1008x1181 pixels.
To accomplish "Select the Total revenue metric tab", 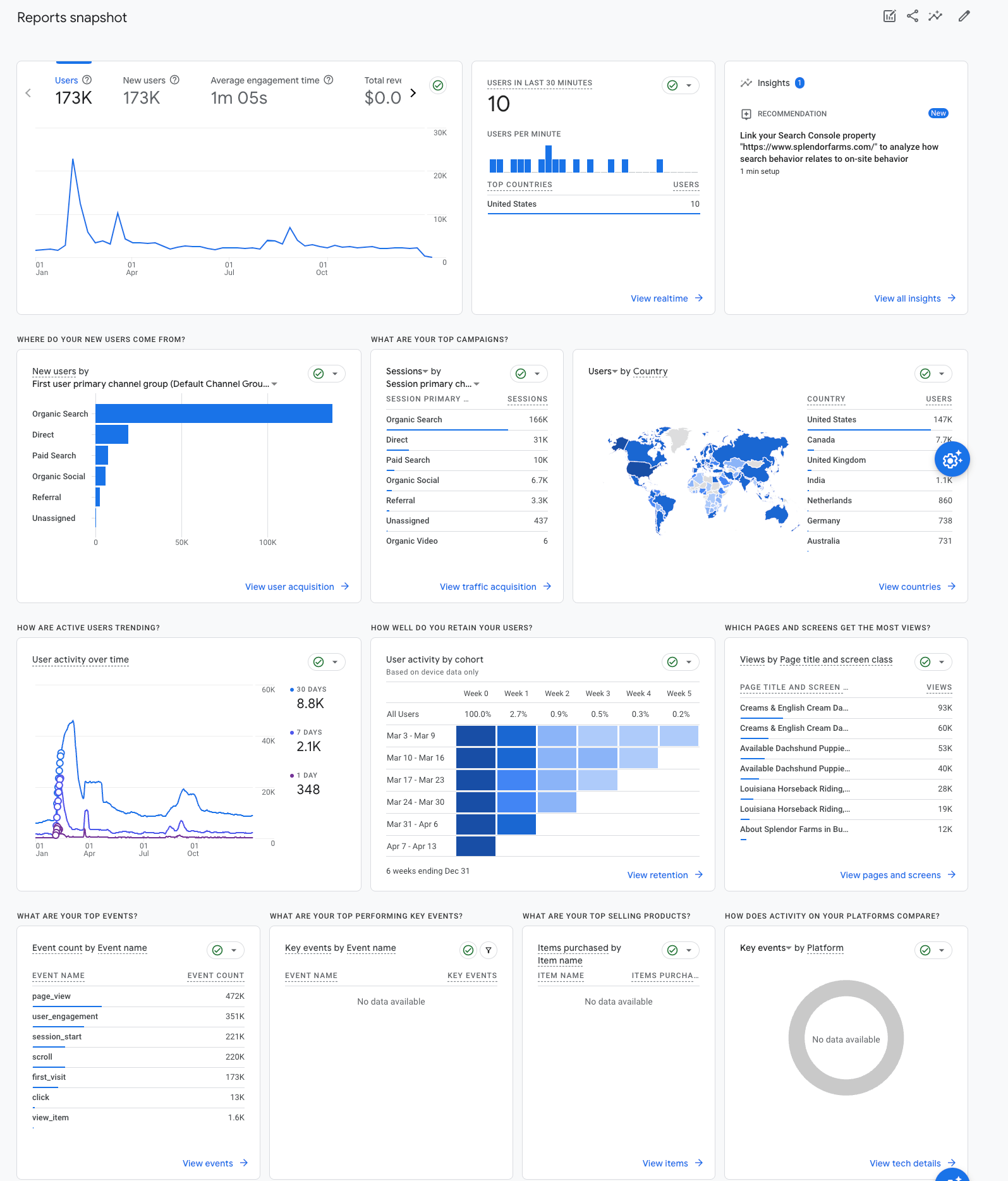I will pyautogui.click(x=383, y=91).
